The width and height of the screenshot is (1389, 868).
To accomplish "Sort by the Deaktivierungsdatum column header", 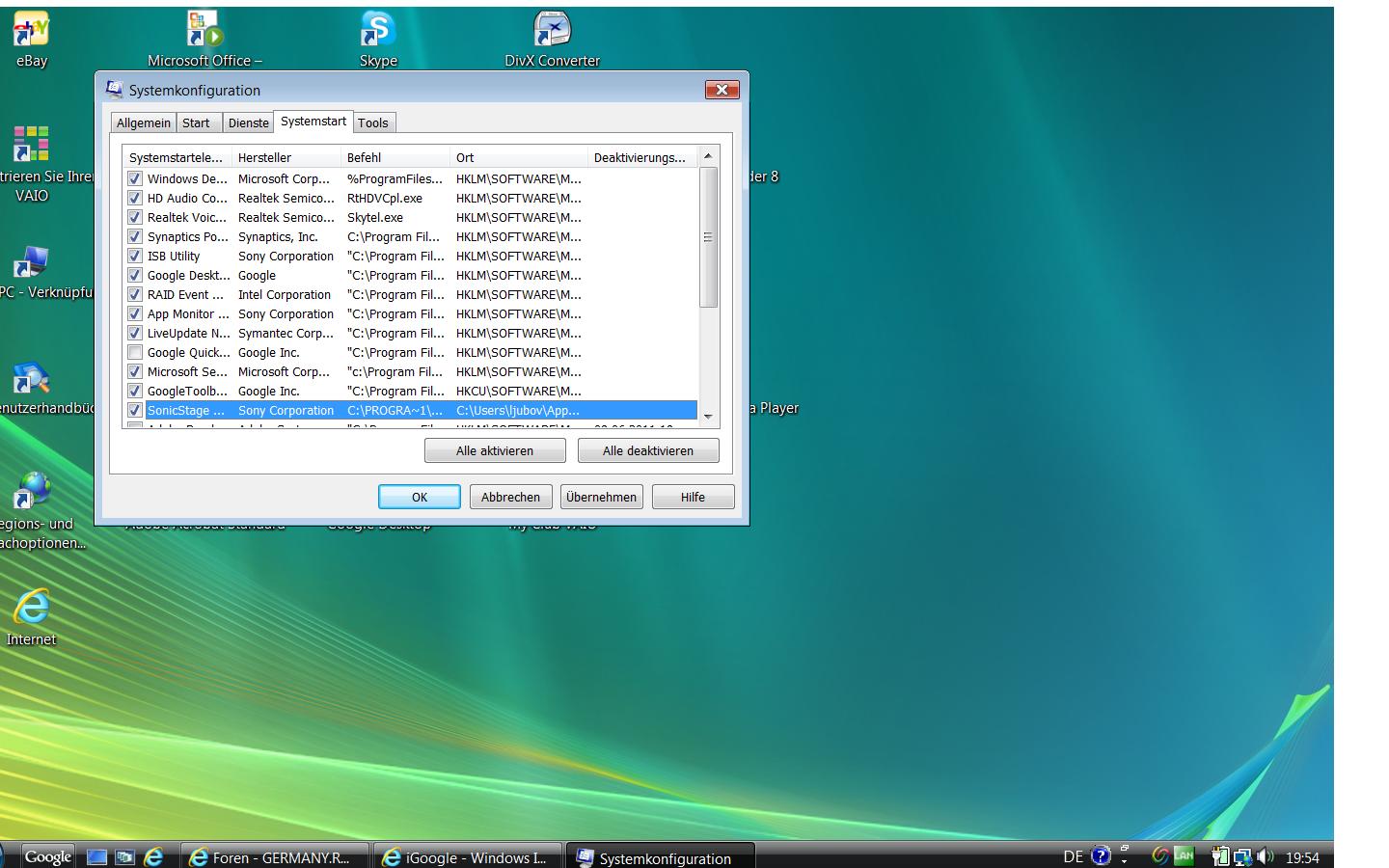I will click(642, 157).
